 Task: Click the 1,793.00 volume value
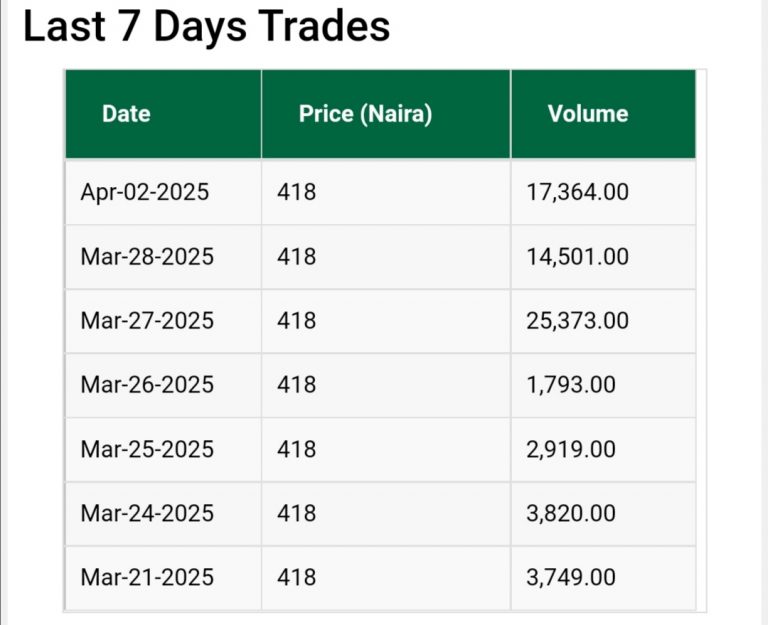pos(571,385)
